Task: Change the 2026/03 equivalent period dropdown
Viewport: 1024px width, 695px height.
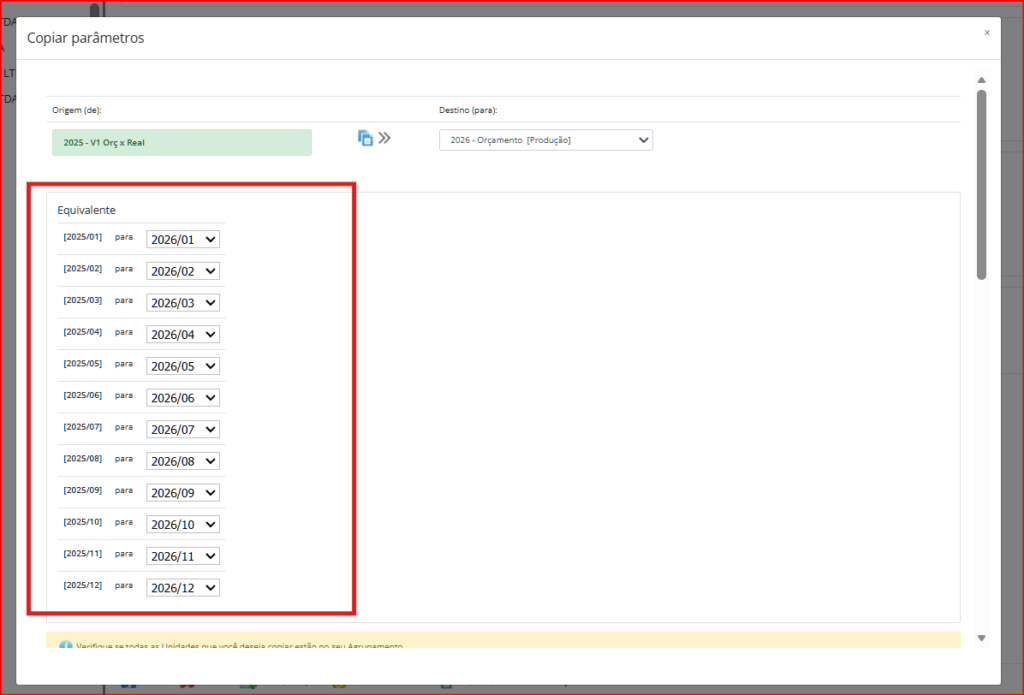Action: click(x=183, y=303)
